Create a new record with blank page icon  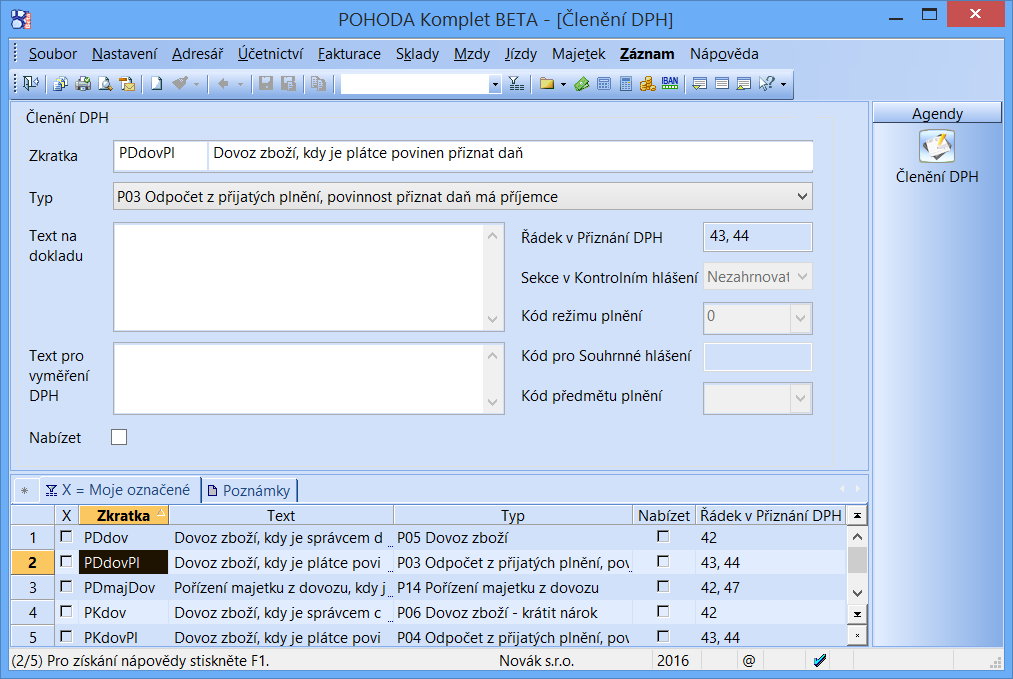(156, 83)
